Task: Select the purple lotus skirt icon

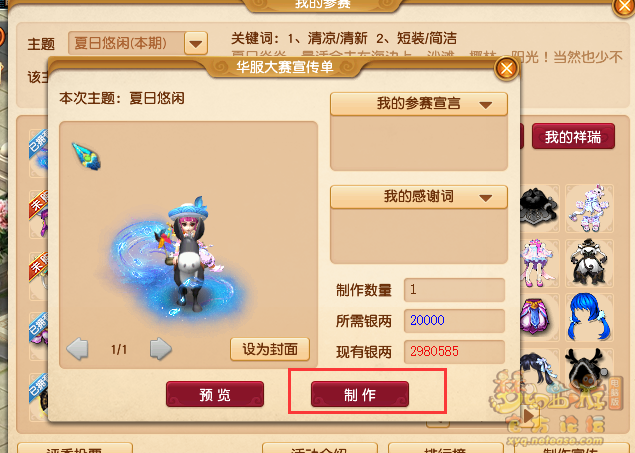Action: [539, 317]
